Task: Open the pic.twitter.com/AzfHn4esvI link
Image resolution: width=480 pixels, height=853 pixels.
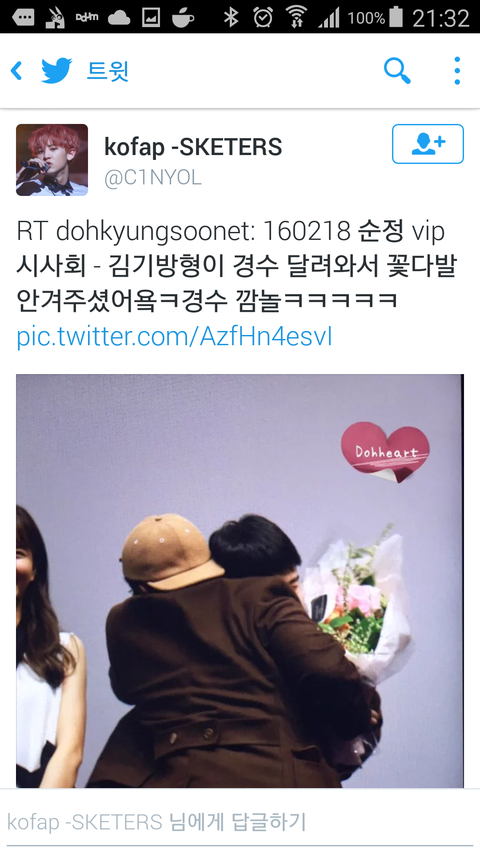Action: point(174,336)
